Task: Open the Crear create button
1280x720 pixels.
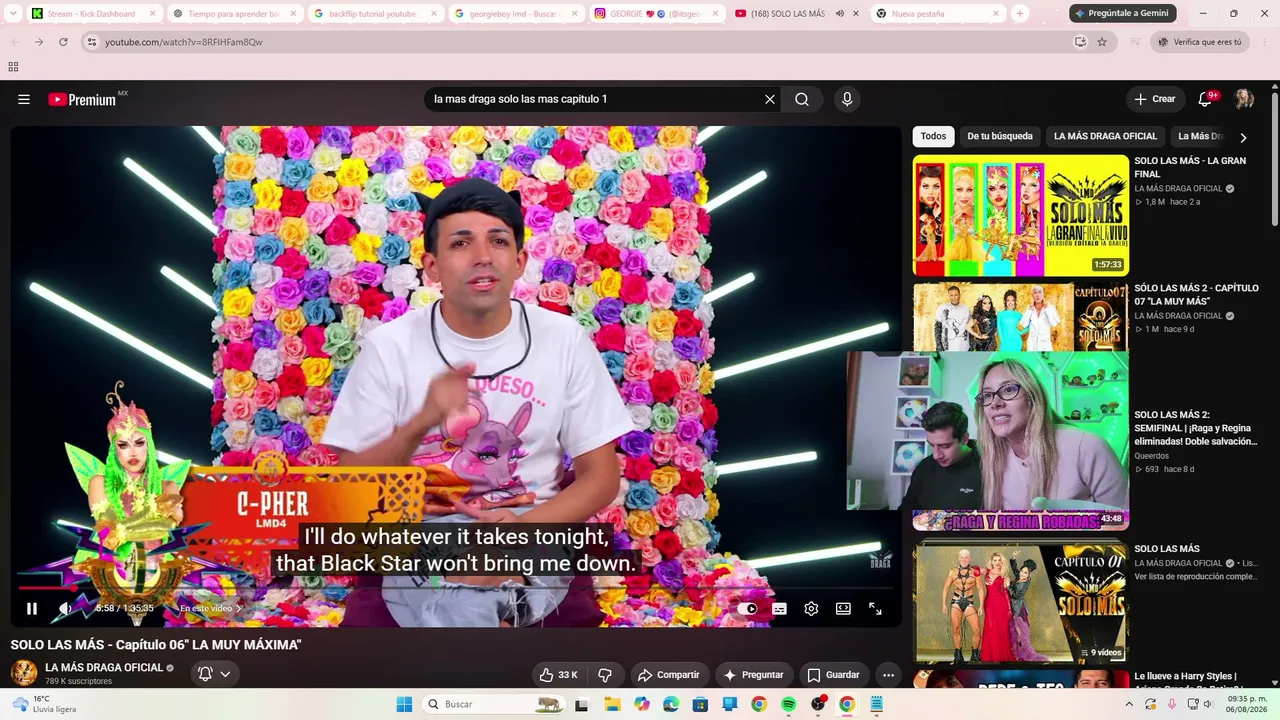Action: point(1155,99)
